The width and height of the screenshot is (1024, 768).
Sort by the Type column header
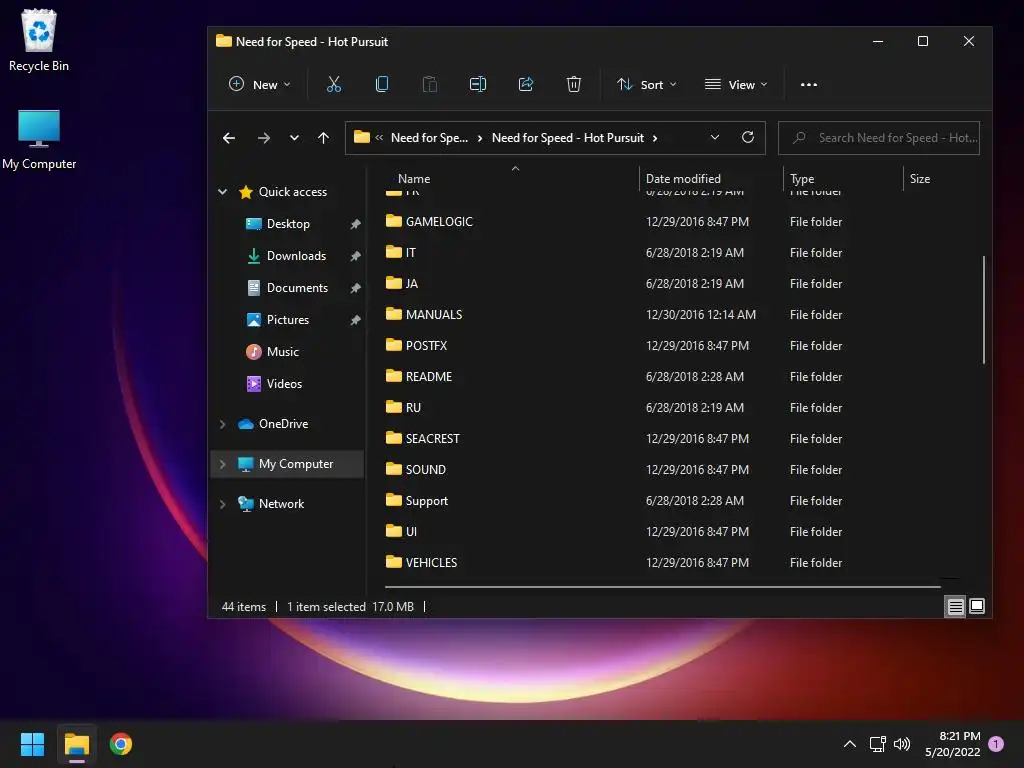click(x=802, y=179)
